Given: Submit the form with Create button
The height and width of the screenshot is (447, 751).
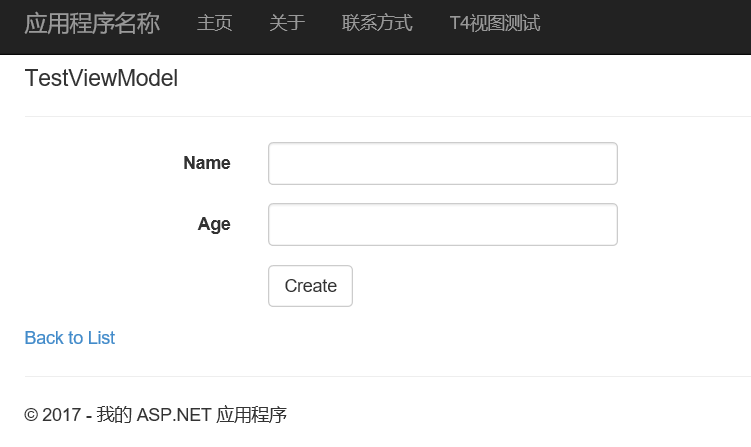Looking at the screenshot, I should coord(310,286).
